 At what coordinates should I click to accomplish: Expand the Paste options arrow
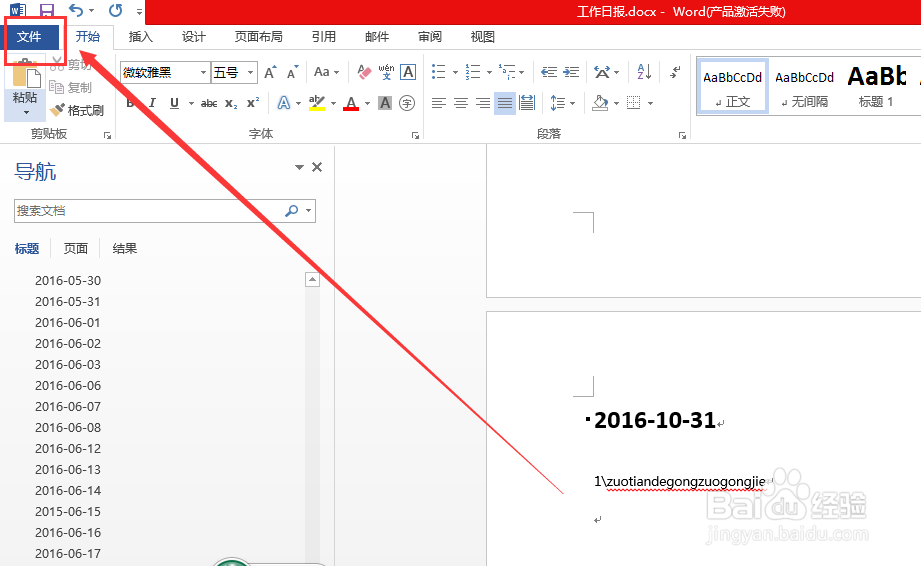click(x=26, y=112)
